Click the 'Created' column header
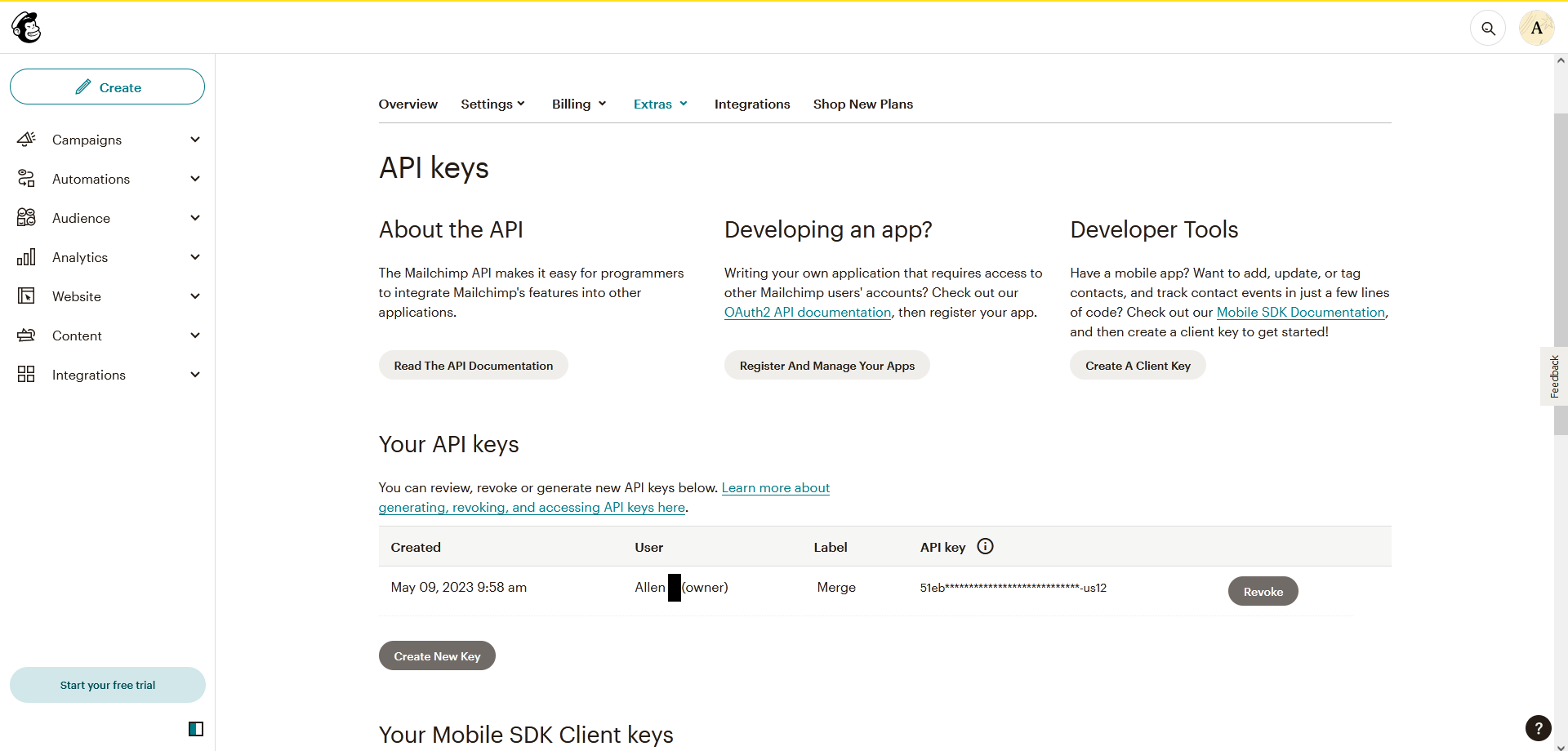The width and height of the screenshot is (1568, 751). 416,548
